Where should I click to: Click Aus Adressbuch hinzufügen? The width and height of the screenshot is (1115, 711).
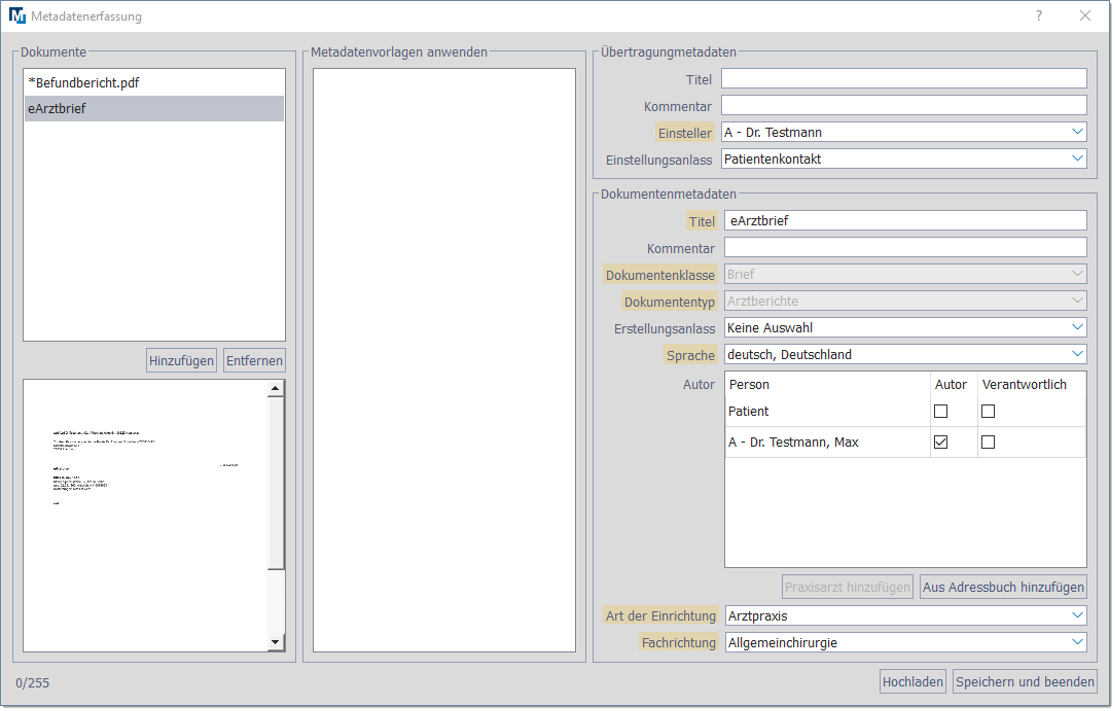pyautogui.click(x=1003, y=587)
